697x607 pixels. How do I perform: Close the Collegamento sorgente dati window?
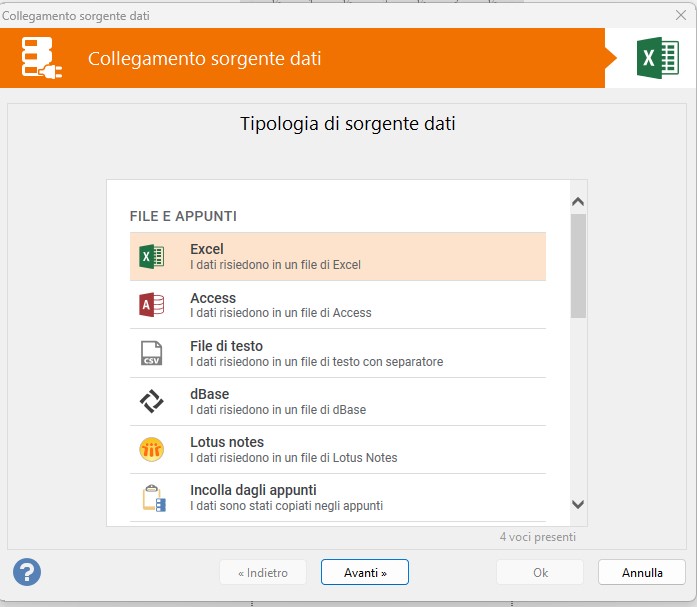(681, 15)
